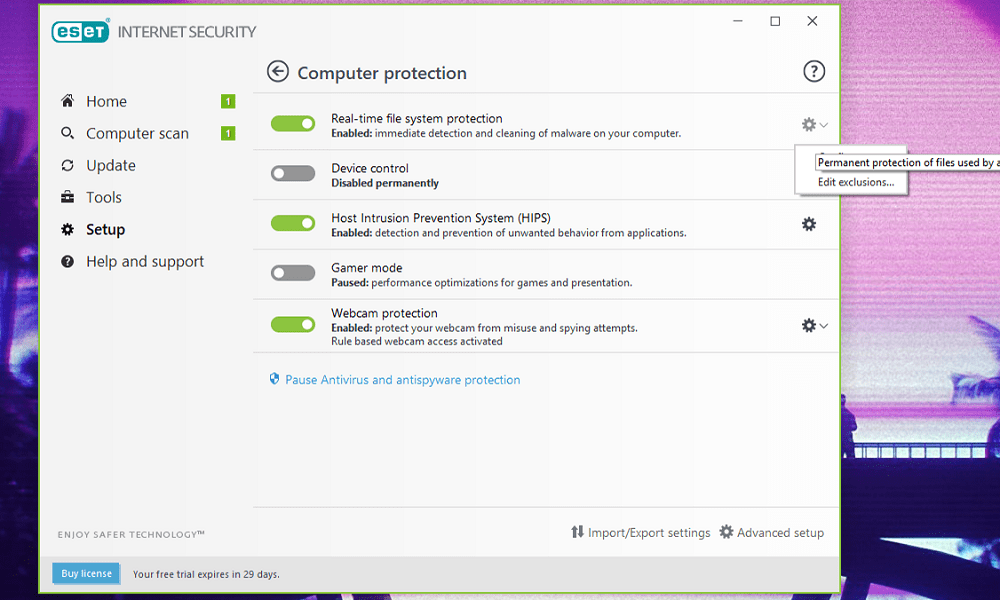
Task: Open Computer scan from the sidebar
Action: click(x=137, y=133)
